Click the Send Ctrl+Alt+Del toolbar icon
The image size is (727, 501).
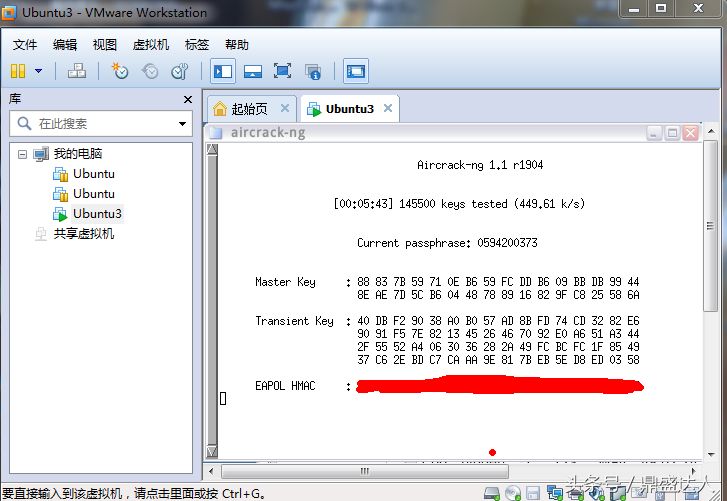[x=77, y=71]
